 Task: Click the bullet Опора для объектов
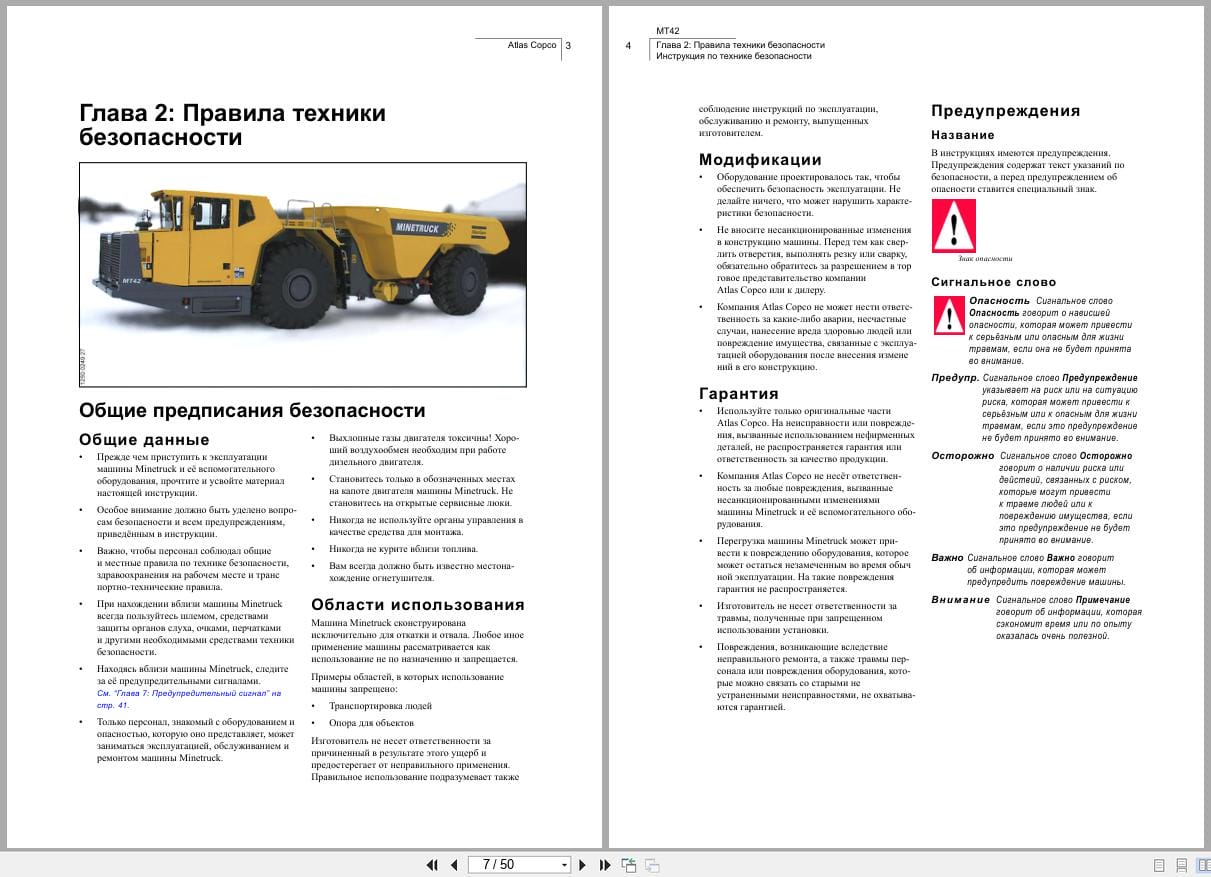pos(371,722)
